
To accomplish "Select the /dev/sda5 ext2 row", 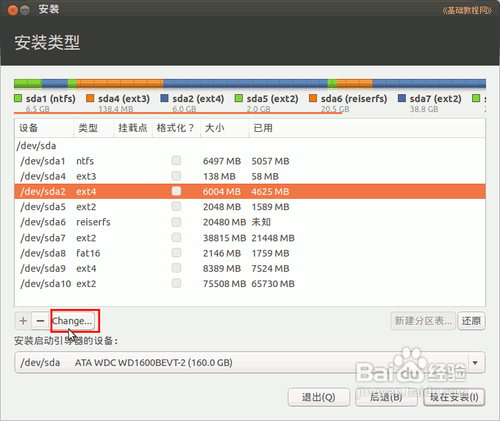I will (250, 207).
